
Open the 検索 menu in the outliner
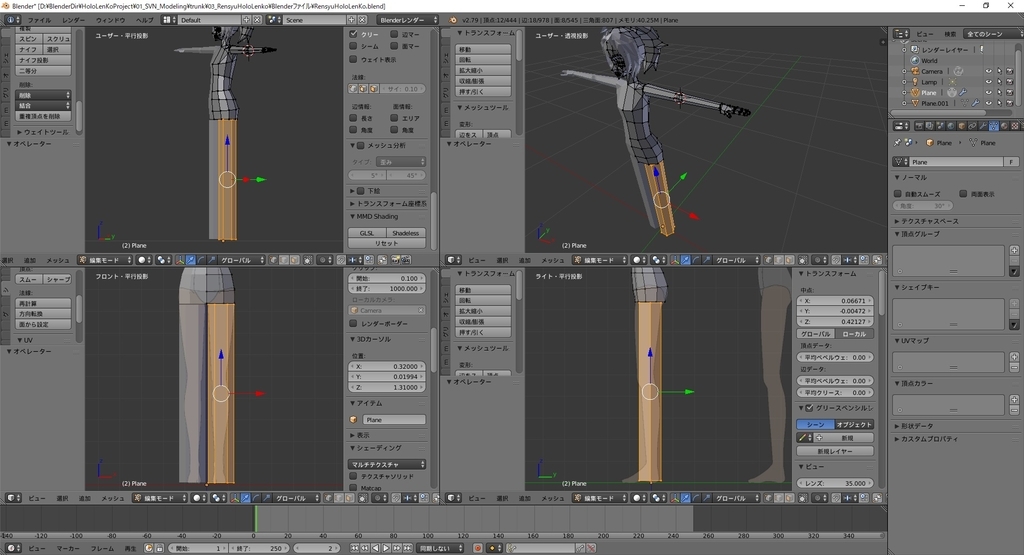[x=950, y=33]
